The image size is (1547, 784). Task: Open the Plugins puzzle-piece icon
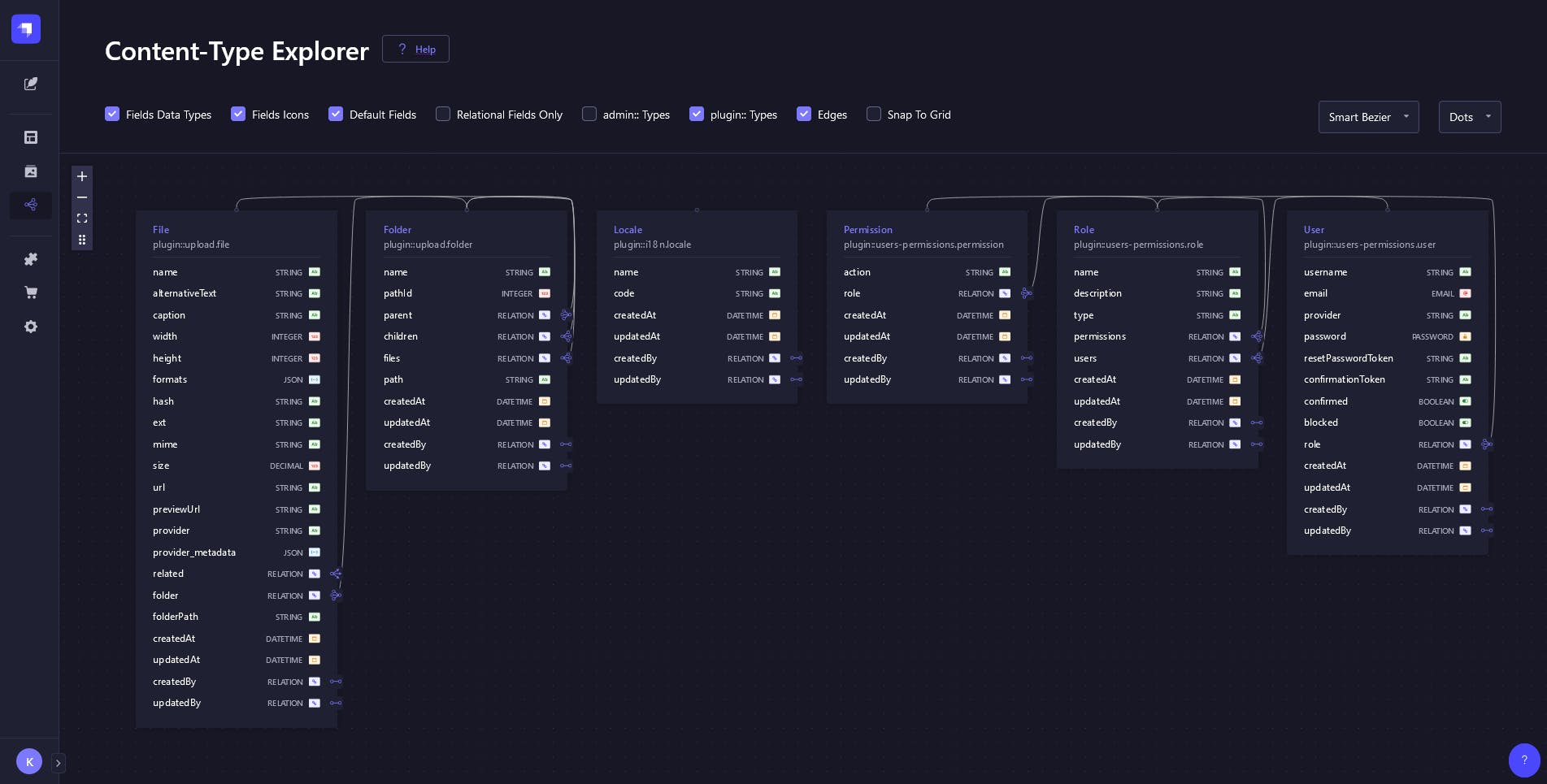[30, 259]
